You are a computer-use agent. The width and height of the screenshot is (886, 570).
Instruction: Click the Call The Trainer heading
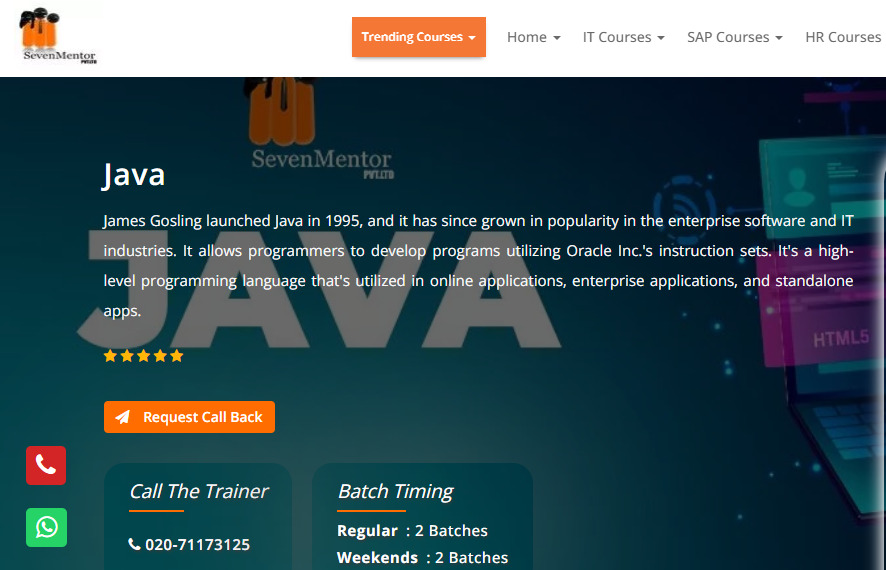[x=198, y=491]
